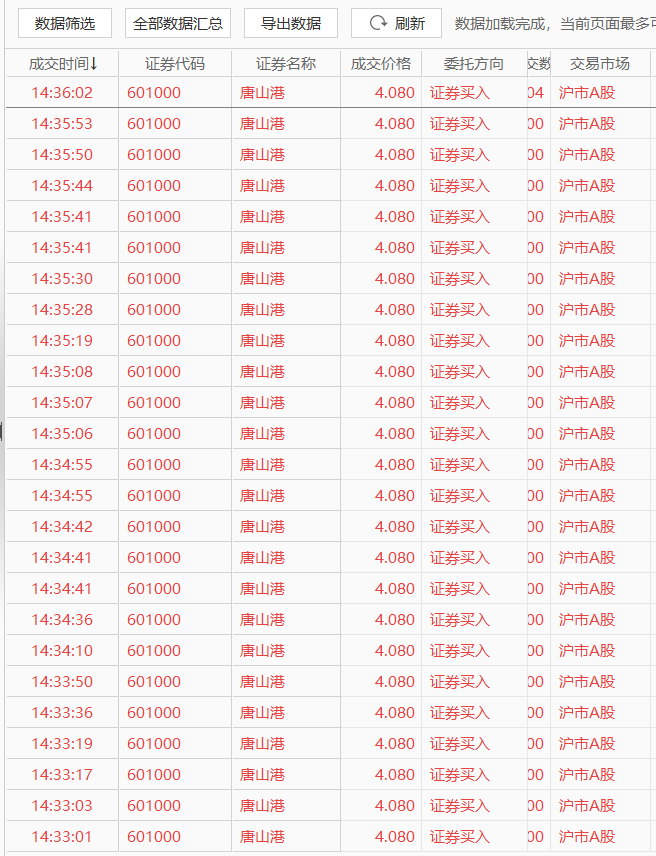Click the circular refresh arrow icon
Screen dimensions: 656x856
click(378, 23)
